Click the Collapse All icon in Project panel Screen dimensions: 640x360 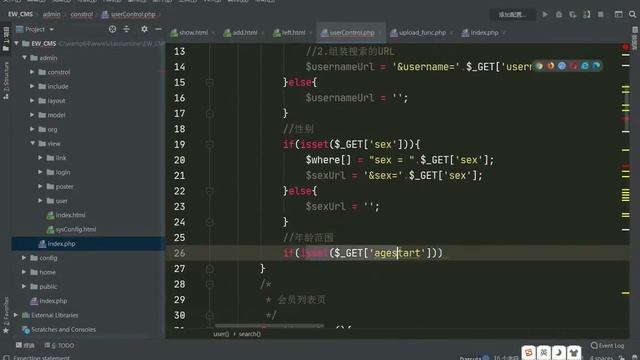[x=127, y=29]
